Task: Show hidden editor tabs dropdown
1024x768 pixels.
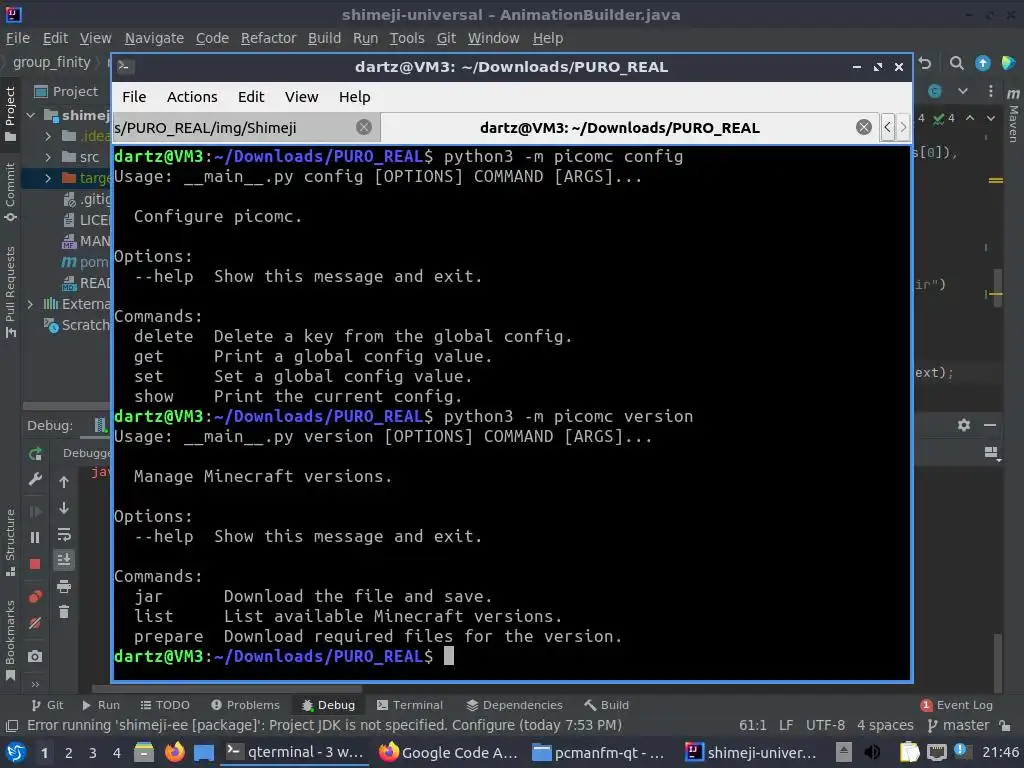Action: [963, 91]
